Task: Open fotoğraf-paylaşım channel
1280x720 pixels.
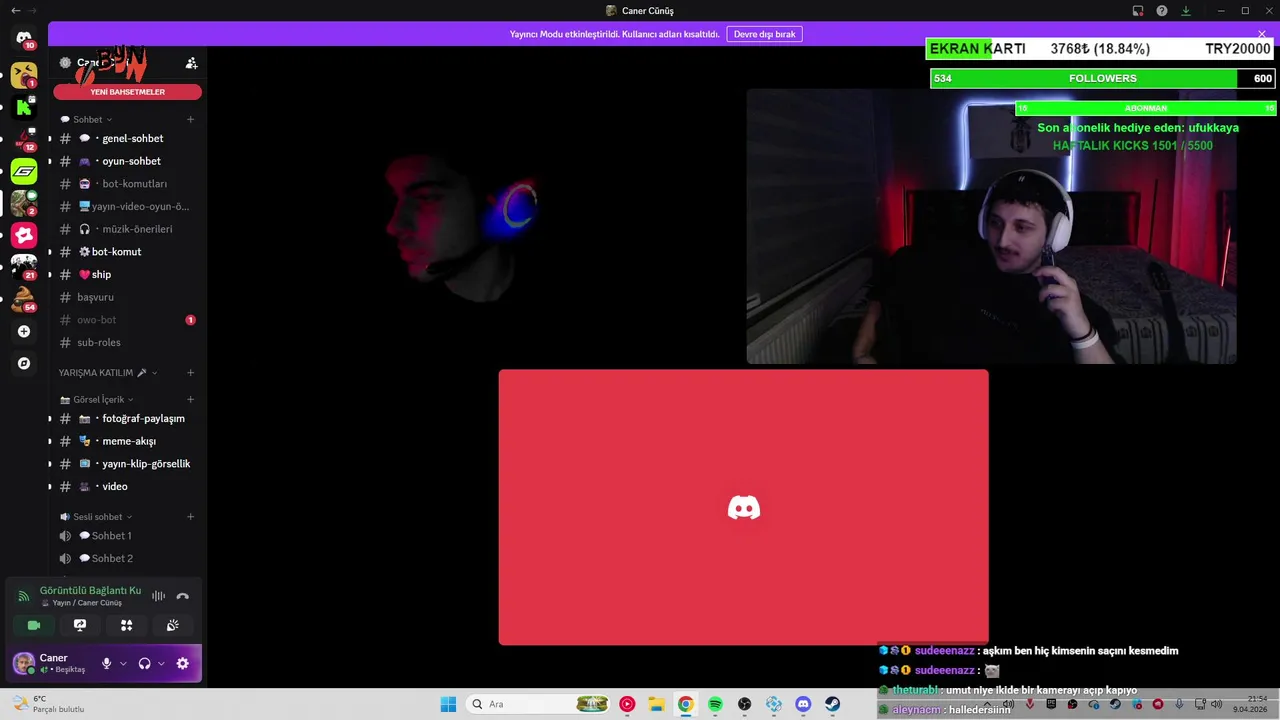Action: coord(128,419)
